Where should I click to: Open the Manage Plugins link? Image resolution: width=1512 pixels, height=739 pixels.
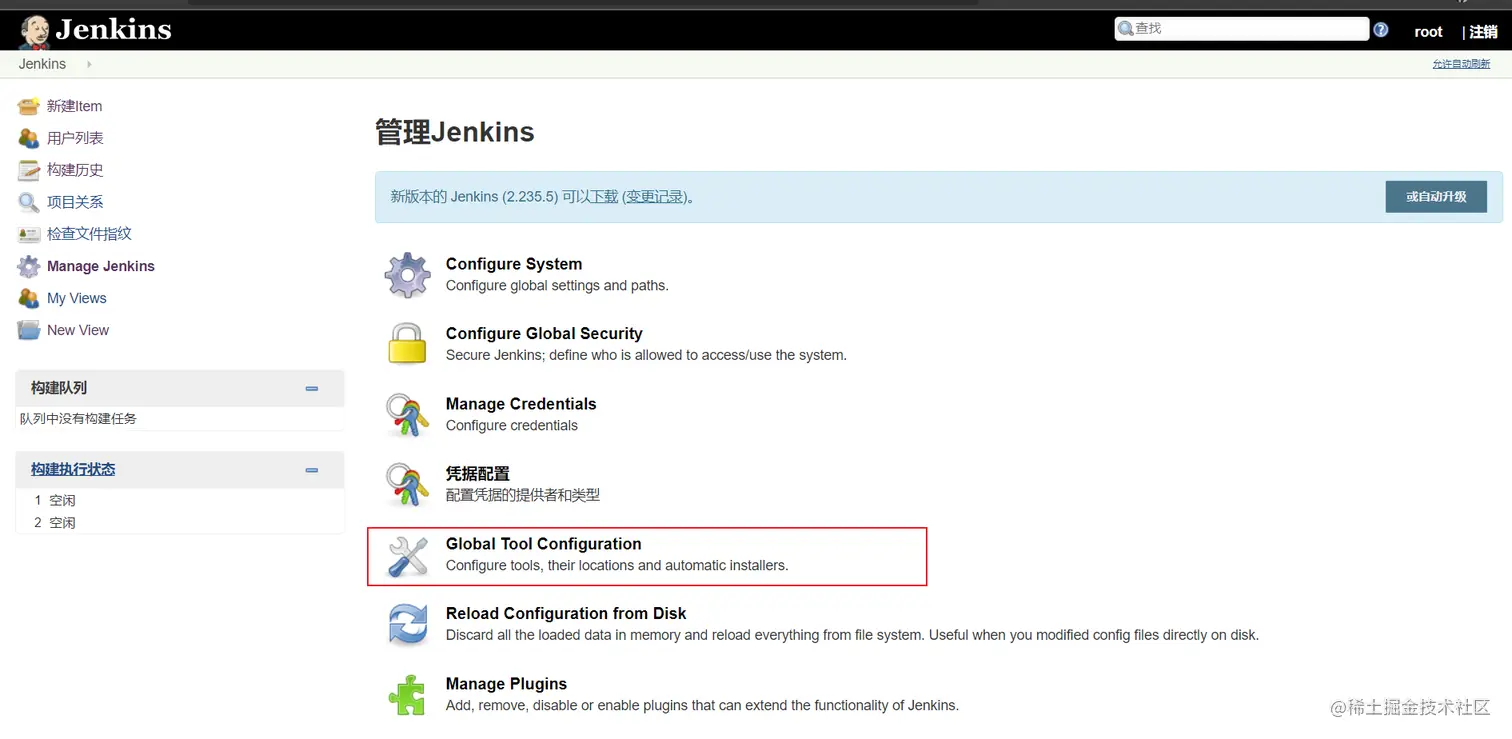506,684
